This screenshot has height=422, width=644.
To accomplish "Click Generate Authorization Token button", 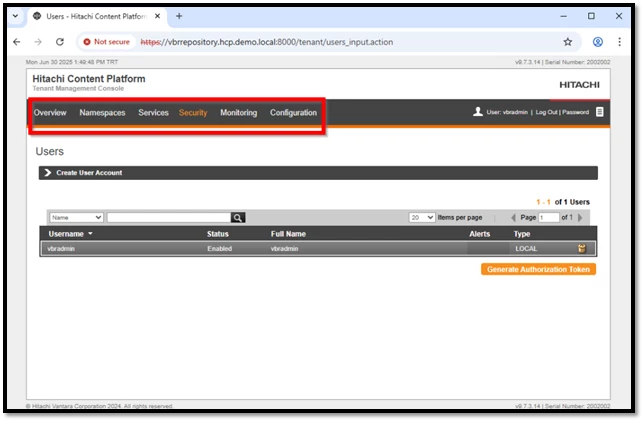I will [x=538, y=270].
